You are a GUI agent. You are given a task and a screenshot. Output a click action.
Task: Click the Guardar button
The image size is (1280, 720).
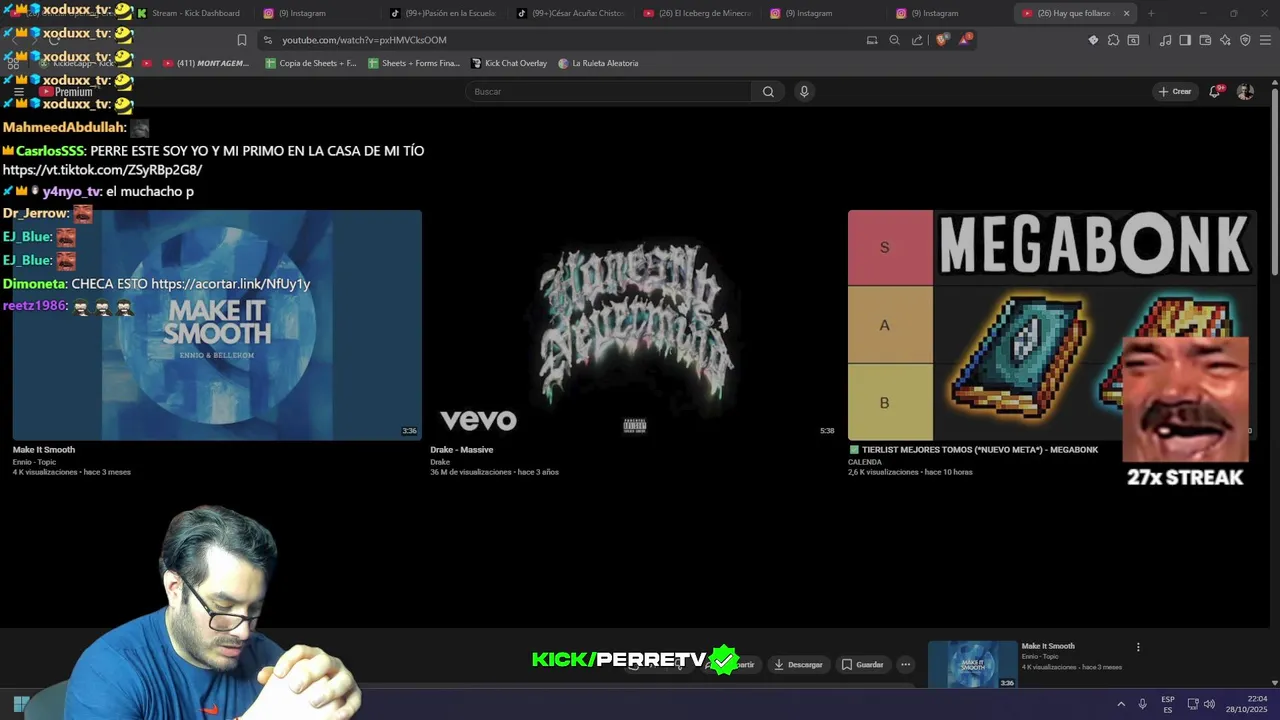pyautogui.click(x=862, y=665)
